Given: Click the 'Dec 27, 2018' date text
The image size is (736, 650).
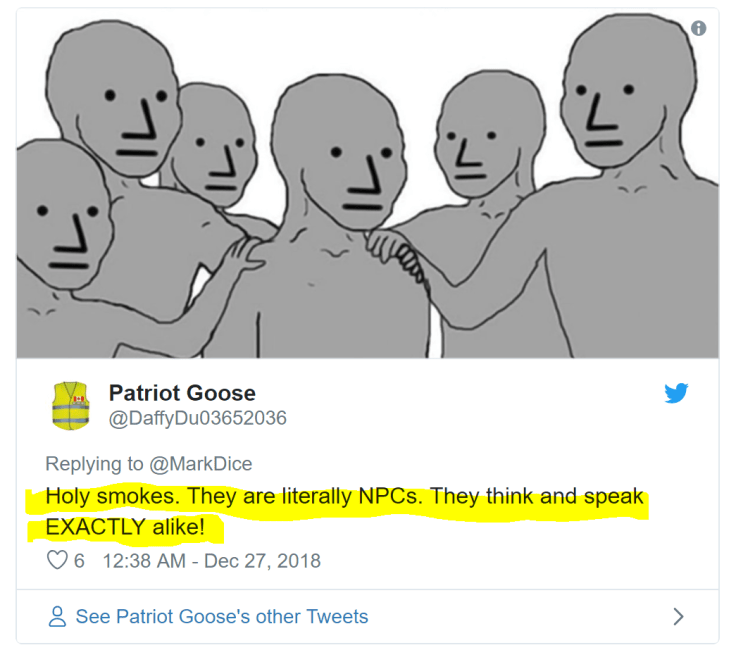Looking at the screenshot, I should 262,561.
